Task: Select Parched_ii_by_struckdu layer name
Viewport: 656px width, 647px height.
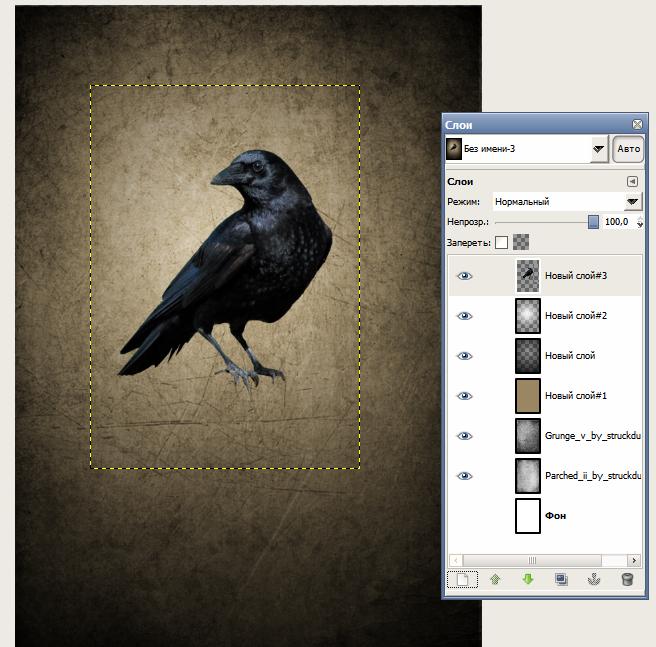Action: coord(593,476)
